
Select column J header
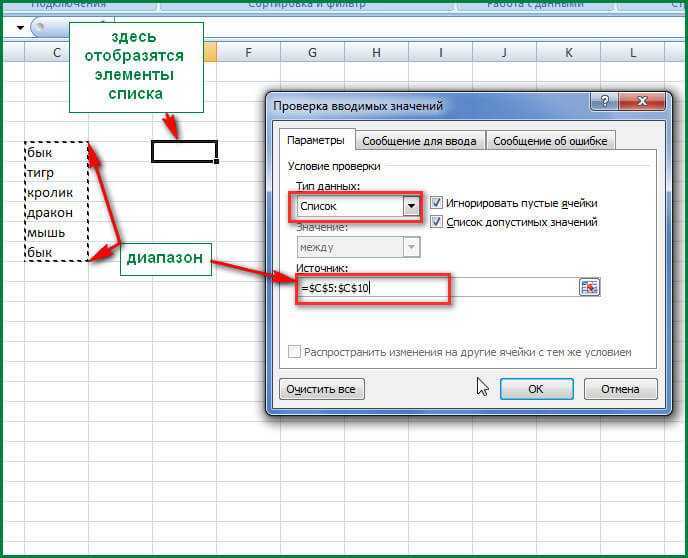click(x=505, y=53)
